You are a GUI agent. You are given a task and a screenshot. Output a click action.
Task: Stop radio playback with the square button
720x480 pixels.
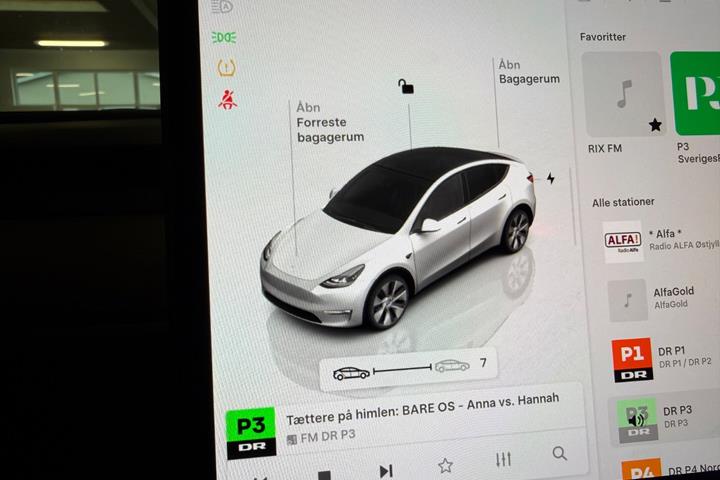click(x=325, y=475)
